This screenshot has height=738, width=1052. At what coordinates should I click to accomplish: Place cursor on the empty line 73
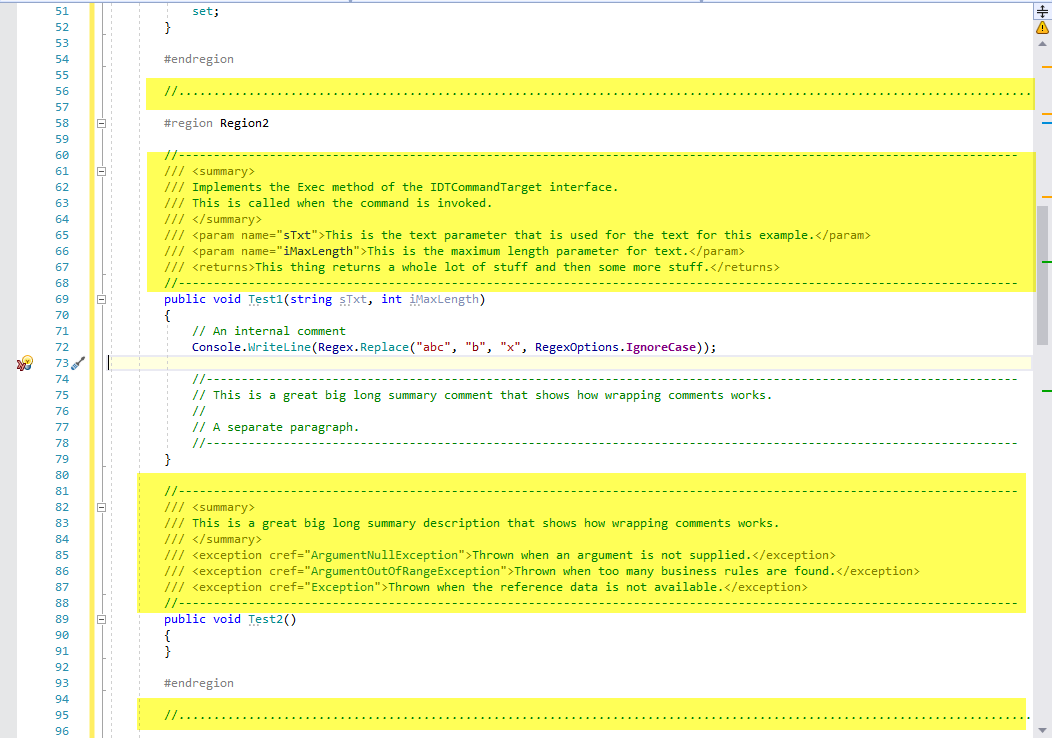500,363
